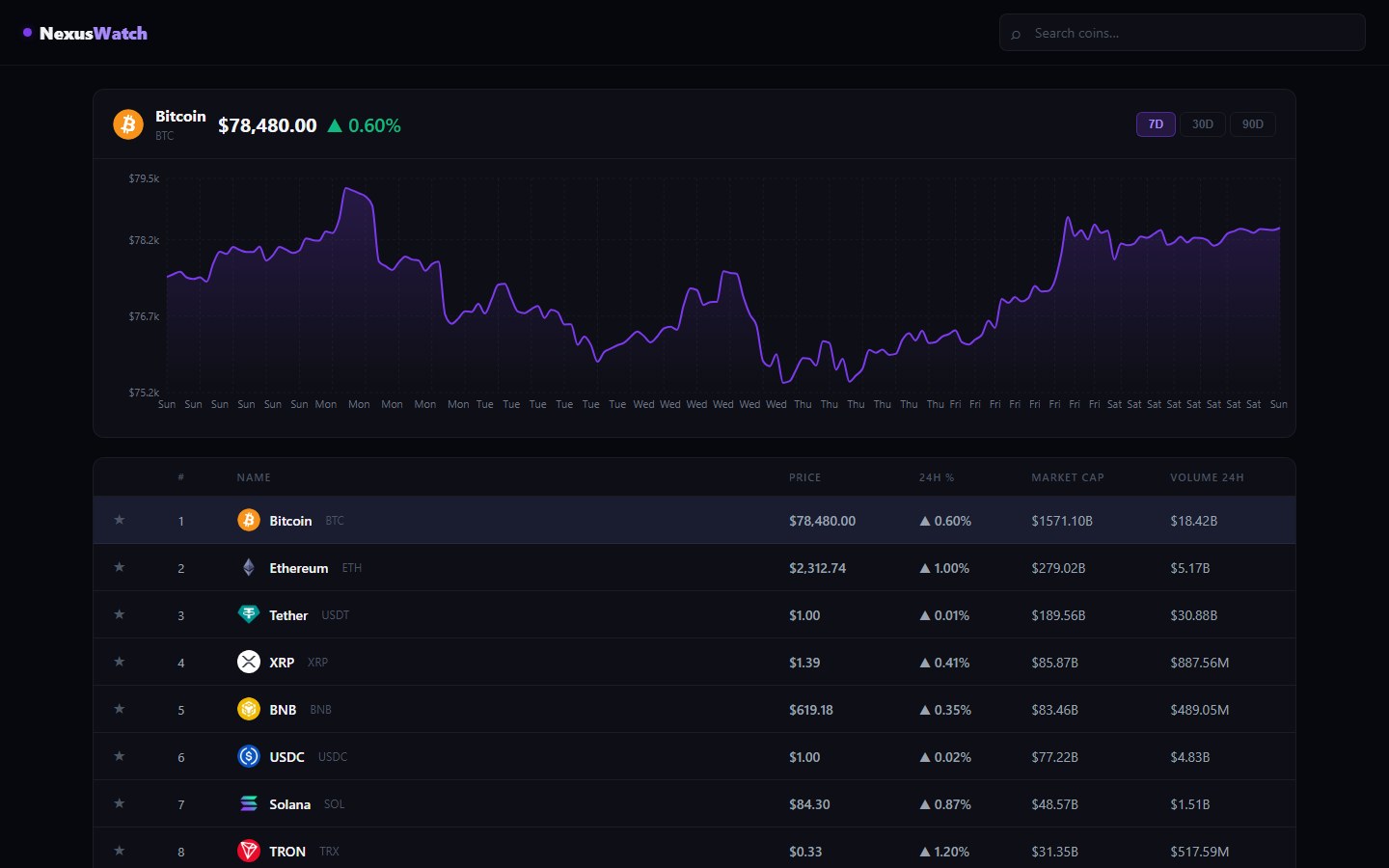Click Tether volume $30.88B
Screen dimensions: 1389x868
1194,615
